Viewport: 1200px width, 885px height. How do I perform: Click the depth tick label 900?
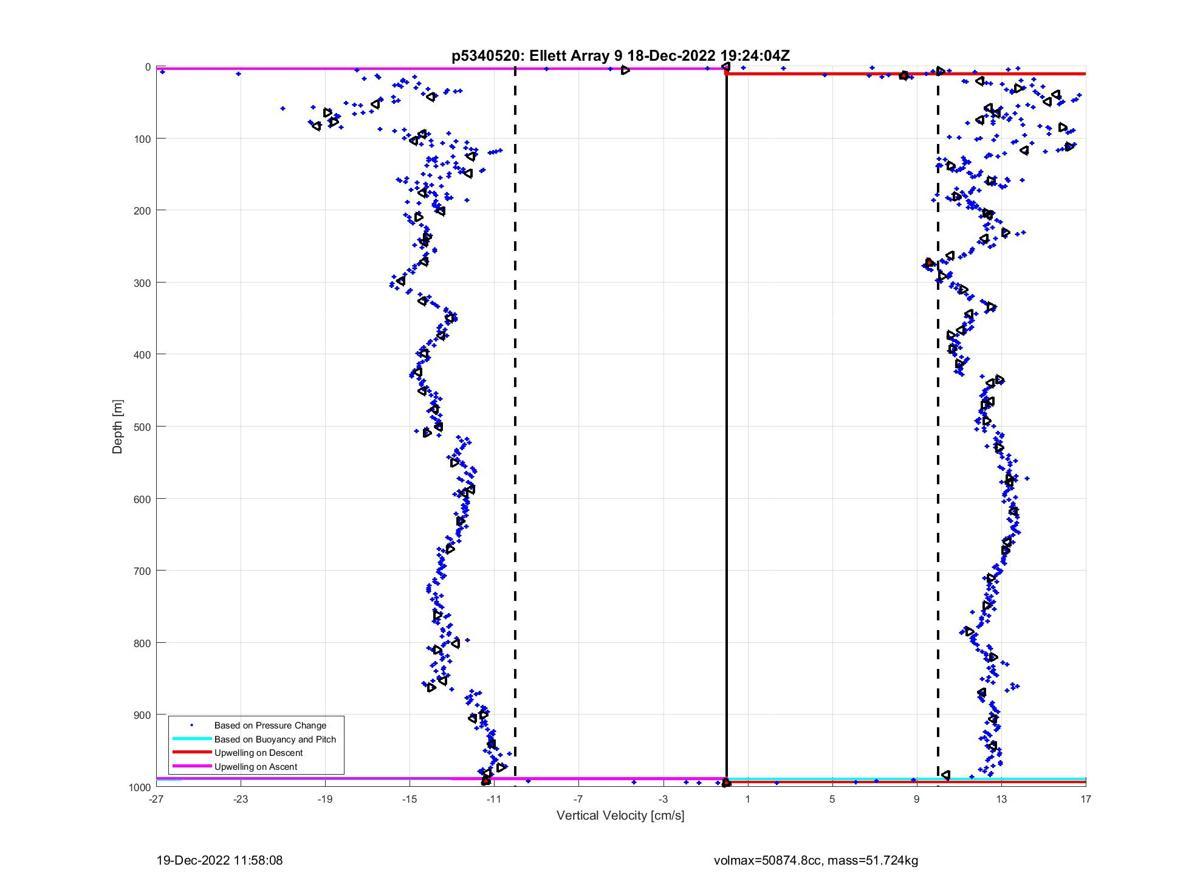click(x=142, y=715)
